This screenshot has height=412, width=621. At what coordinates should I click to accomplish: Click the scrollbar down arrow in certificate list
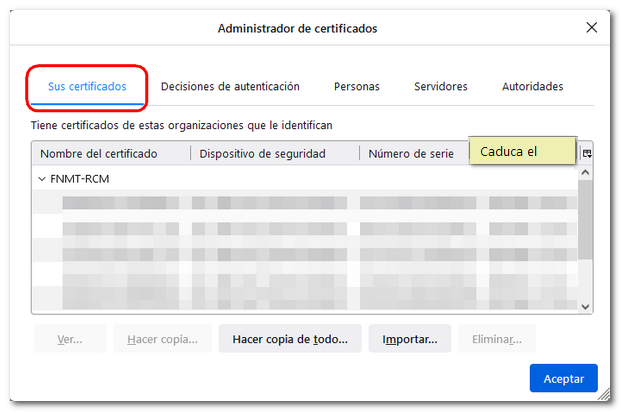tap(586, 307)
